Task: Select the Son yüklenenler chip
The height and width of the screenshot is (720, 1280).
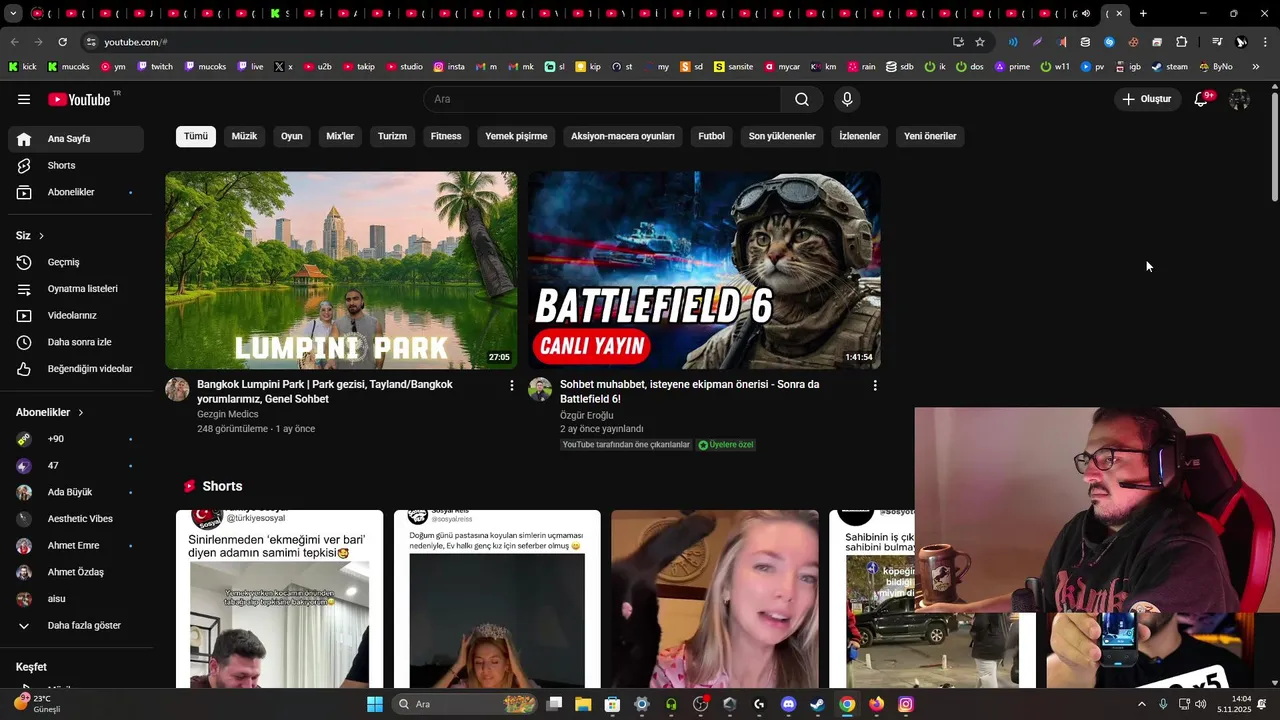Action: pos(782,136)
